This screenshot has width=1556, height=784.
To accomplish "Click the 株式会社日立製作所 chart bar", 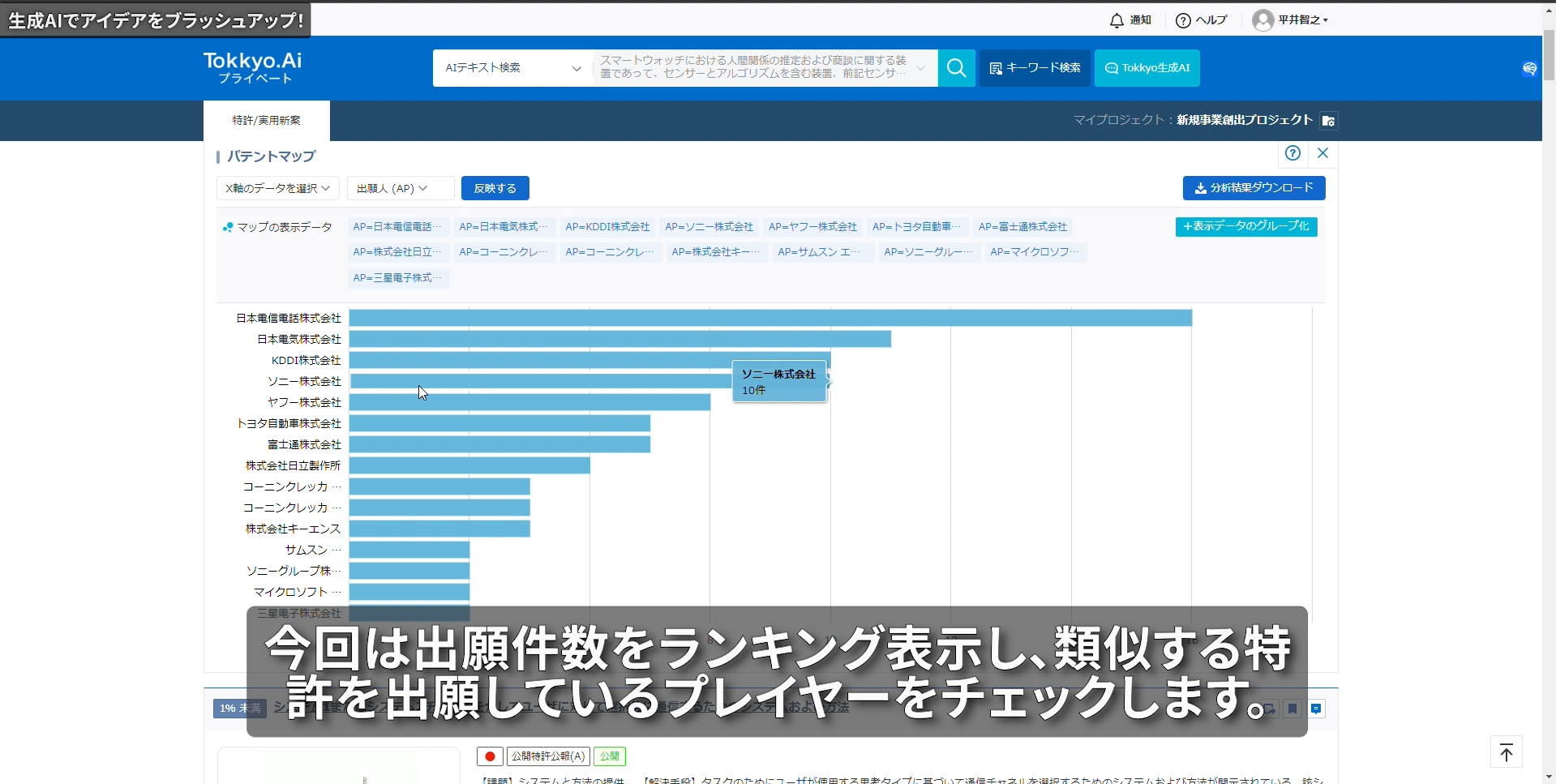I will click(x=469, y=465).
